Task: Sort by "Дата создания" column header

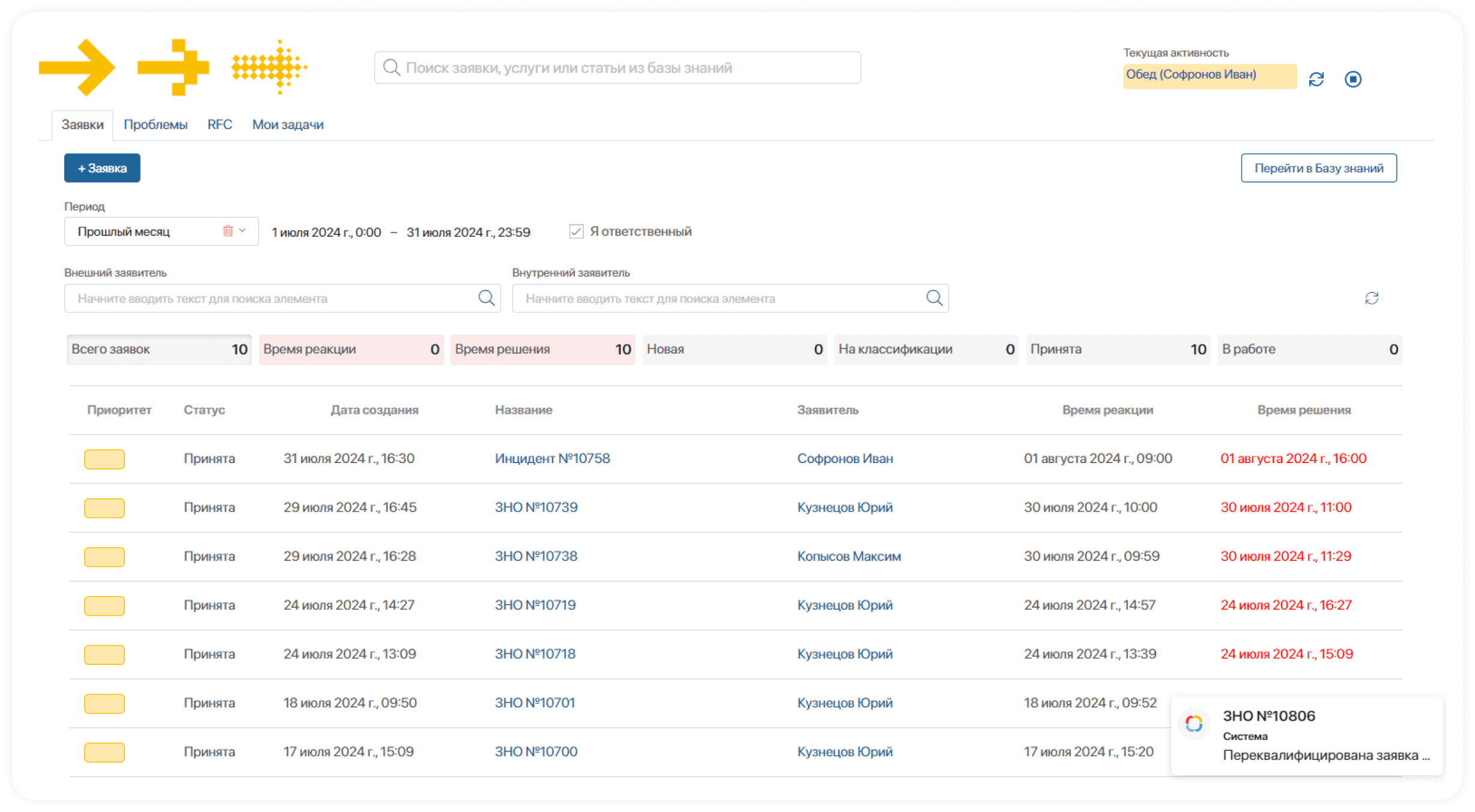Action: point(374,410)
